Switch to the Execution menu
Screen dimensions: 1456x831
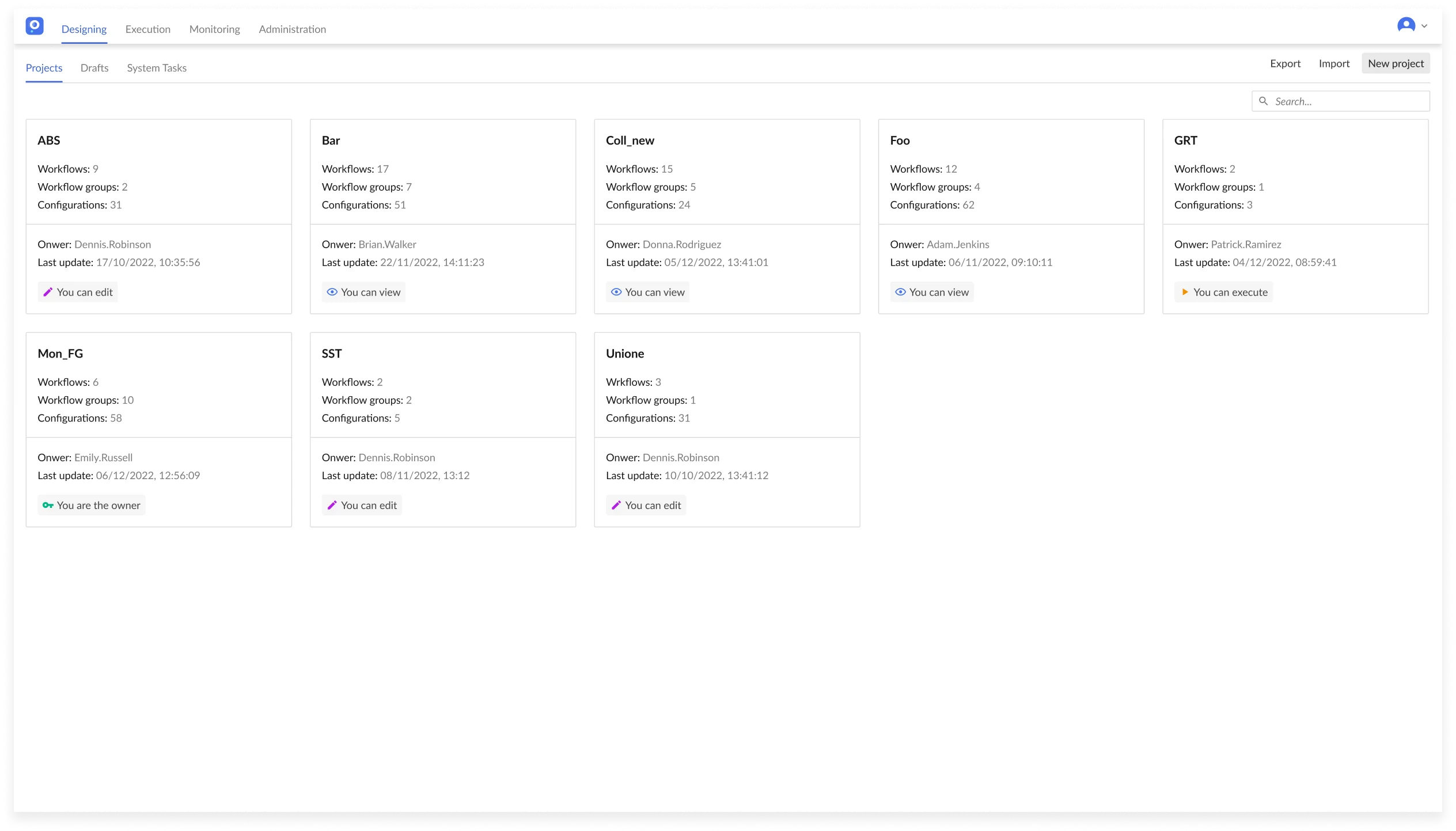[148, 29]
